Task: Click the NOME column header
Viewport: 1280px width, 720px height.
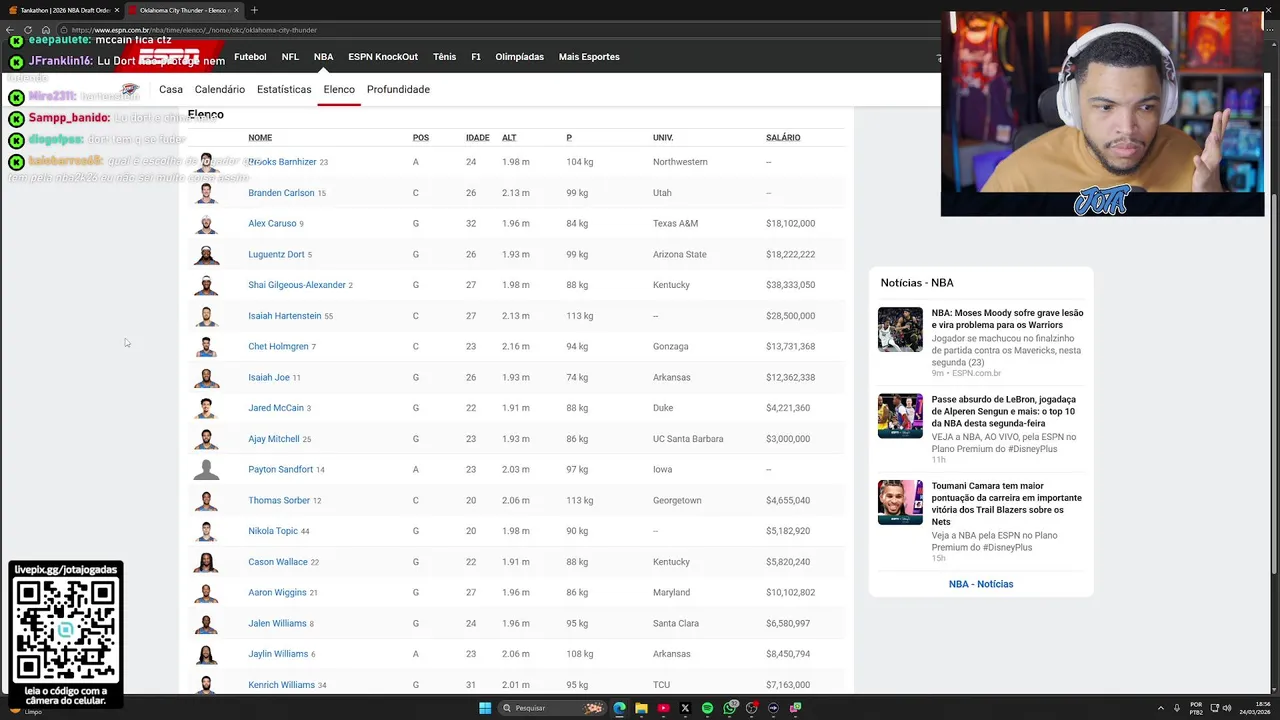Action: [x=260, y=137]
